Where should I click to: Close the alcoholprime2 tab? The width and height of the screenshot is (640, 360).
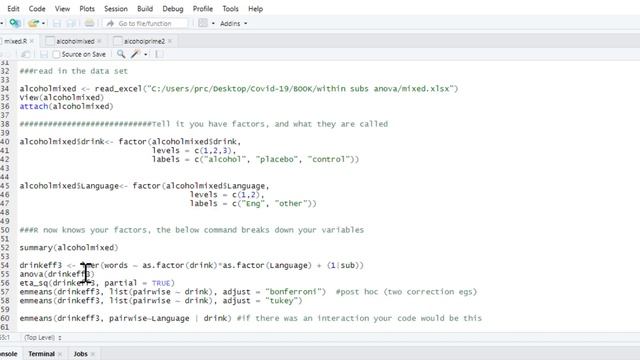click(x=170, y=41)
